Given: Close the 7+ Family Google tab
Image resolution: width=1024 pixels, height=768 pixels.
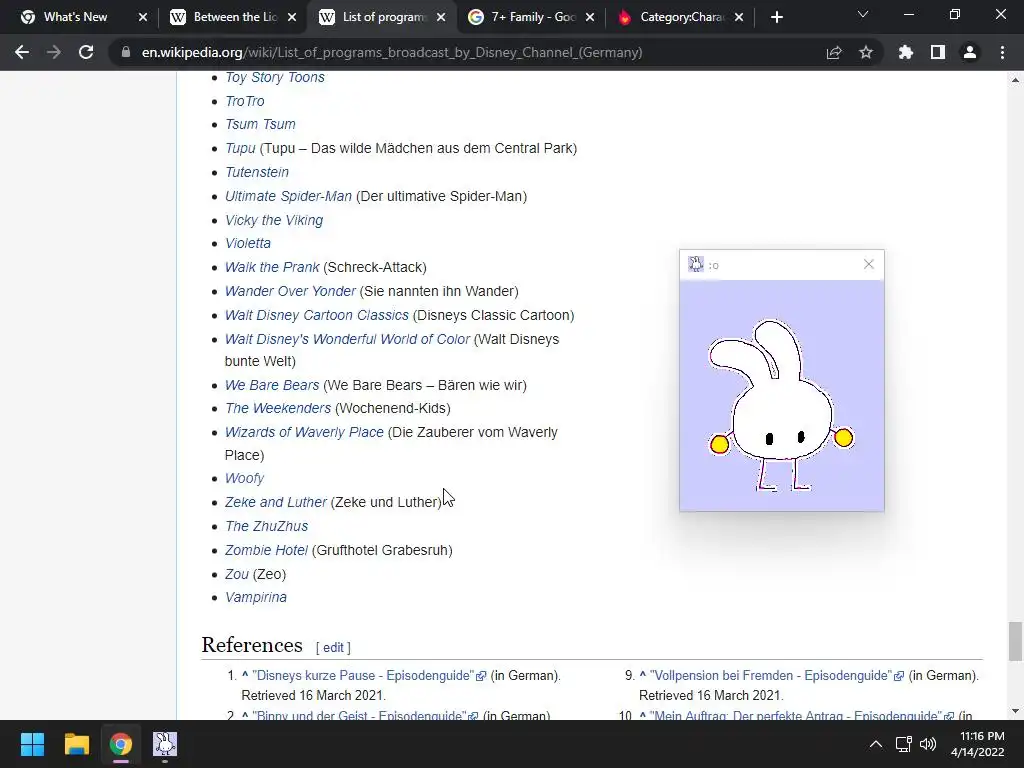Looking at the screenshot, I should pyautogui.click(x=590, y=18).
